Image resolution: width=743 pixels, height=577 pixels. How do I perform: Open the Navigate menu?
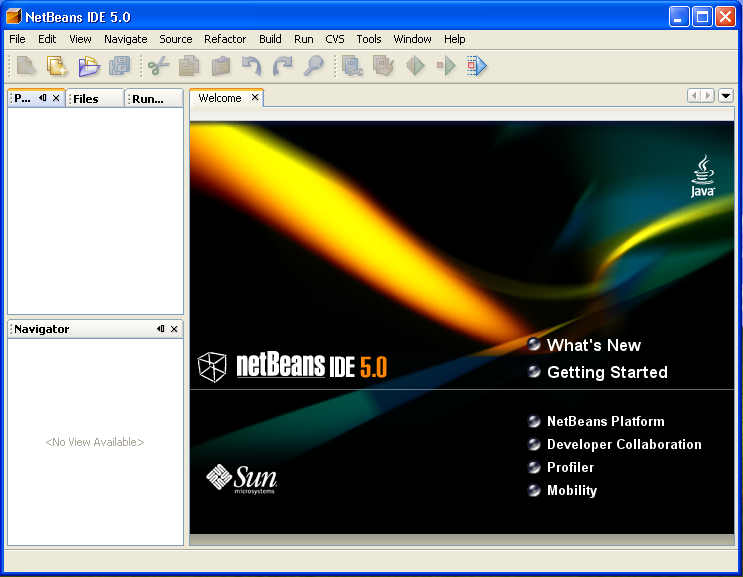[x=126, y=39]
